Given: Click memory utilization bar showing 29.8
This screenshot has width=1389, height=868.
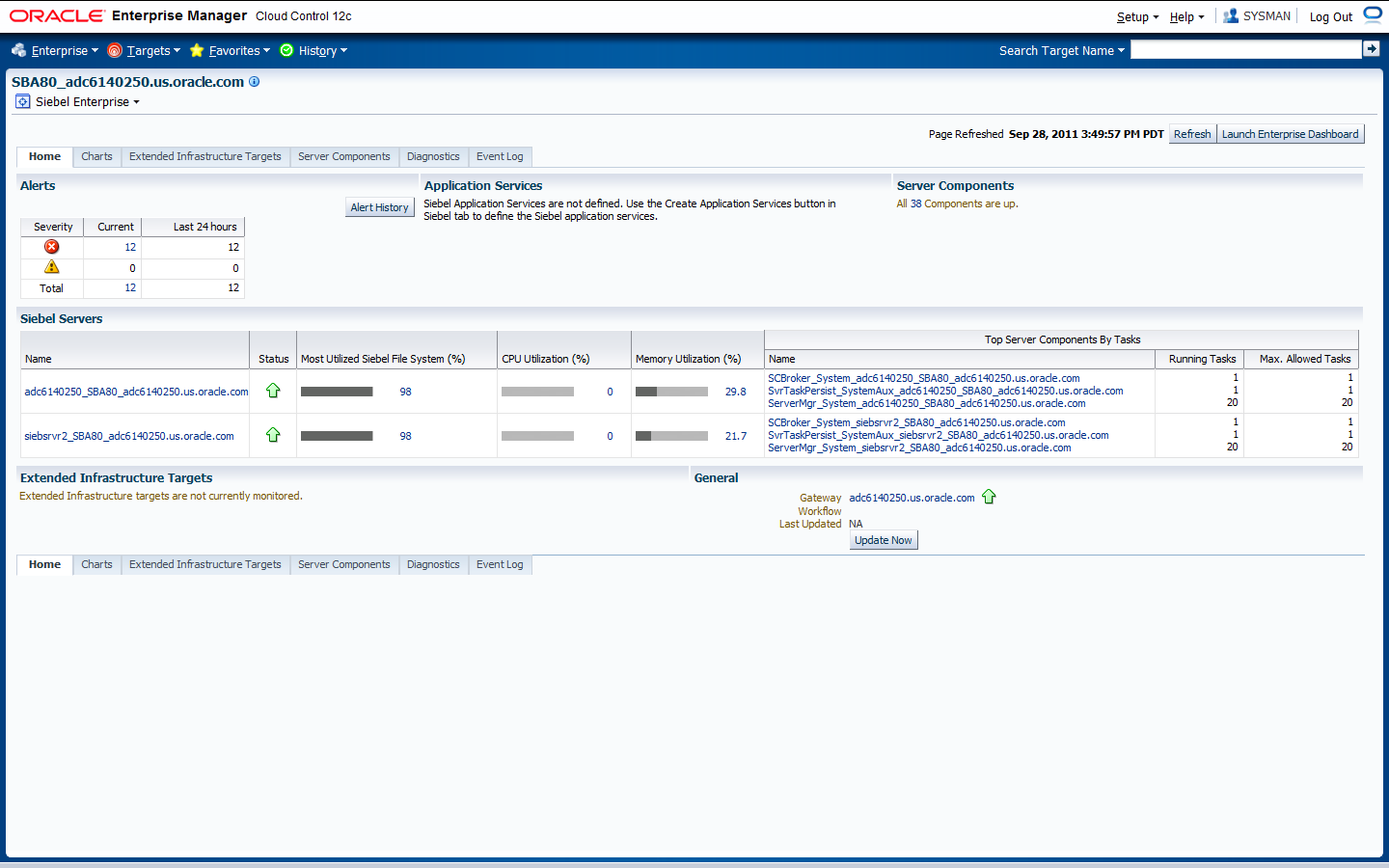Looking at the screenshot, I should point(671,392).
